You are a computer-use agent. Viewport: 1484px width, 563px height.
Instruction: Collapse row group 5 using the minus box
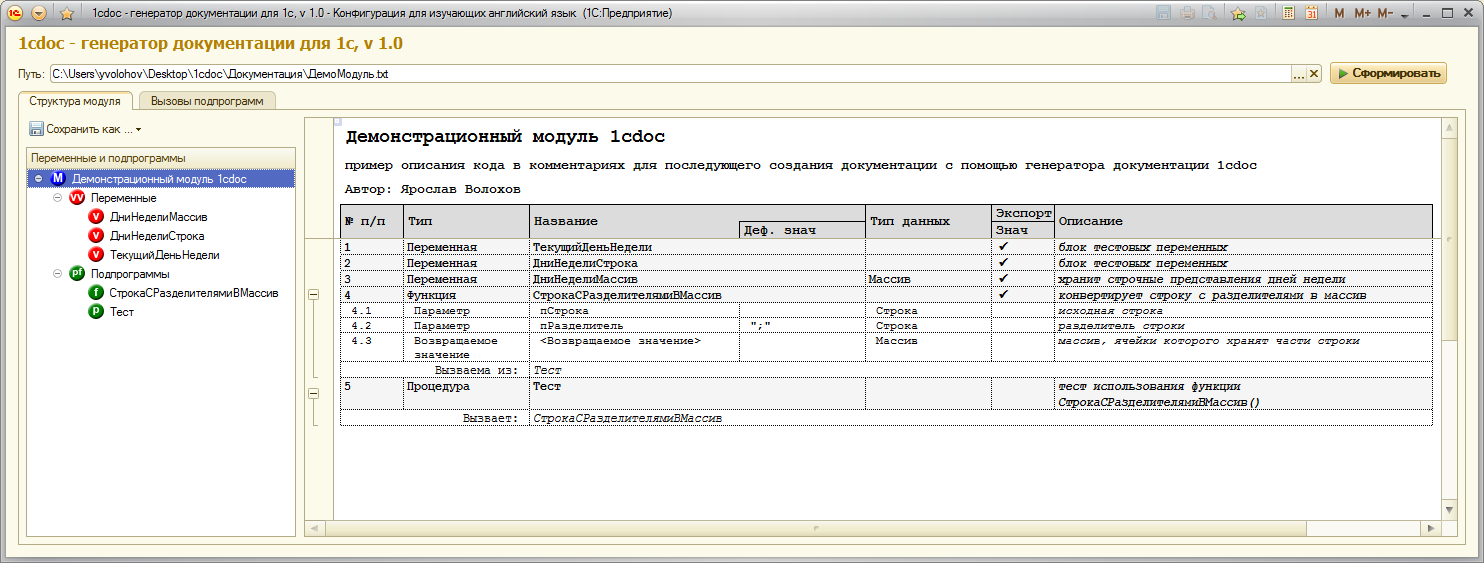click(313, 394)
